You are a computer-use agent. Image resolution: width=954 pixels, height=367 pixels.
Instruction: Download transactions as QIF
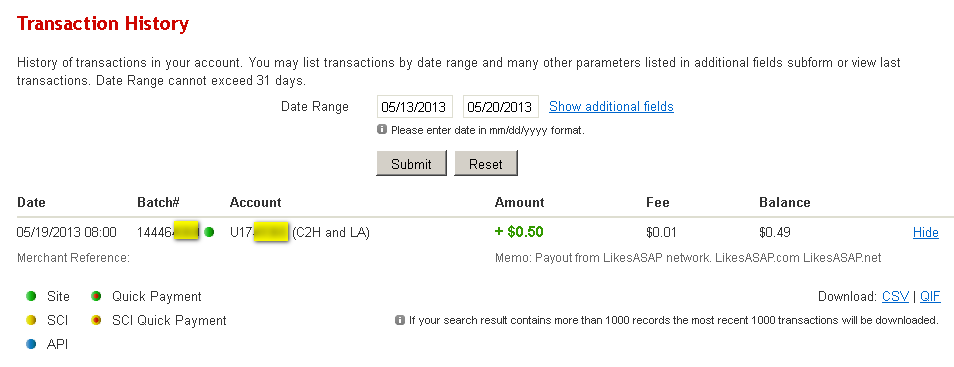[x=930, y=296]
